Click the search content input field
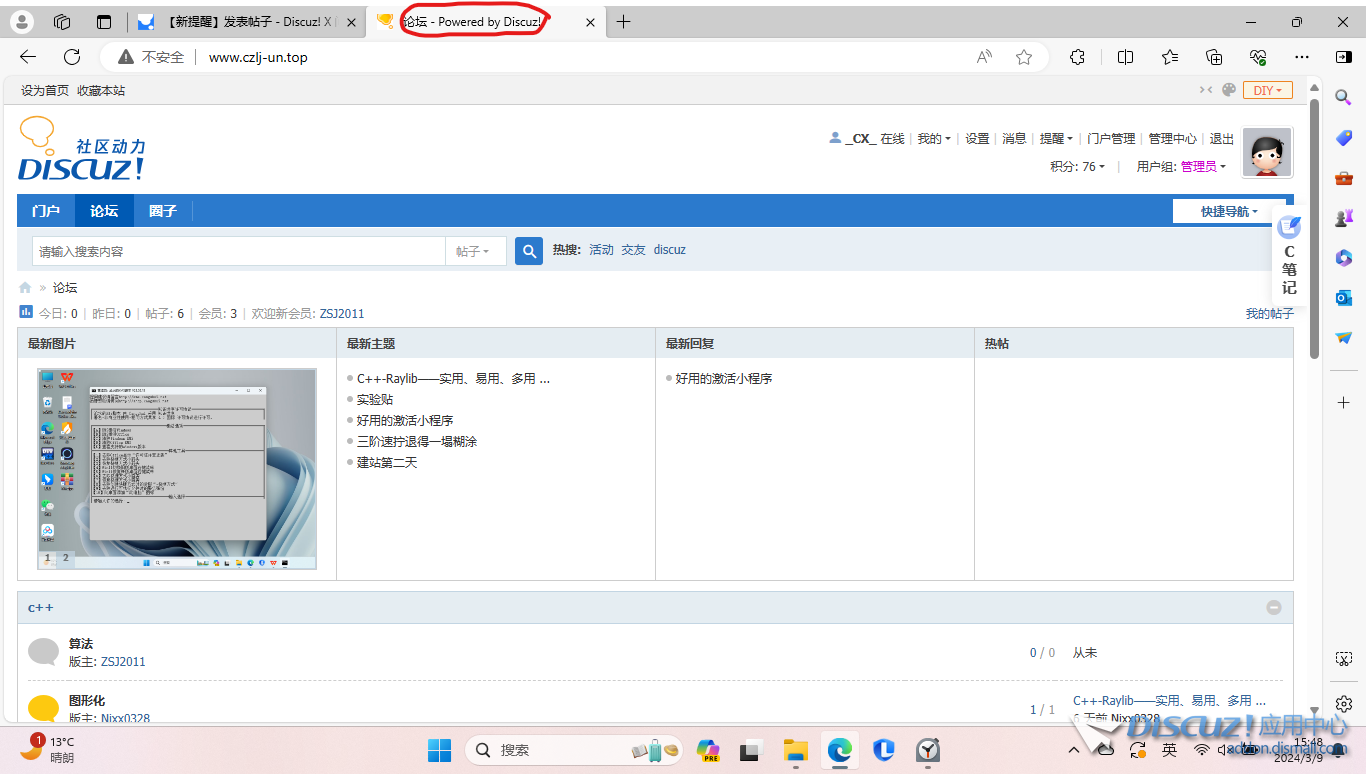 click(x=238, y=251)
